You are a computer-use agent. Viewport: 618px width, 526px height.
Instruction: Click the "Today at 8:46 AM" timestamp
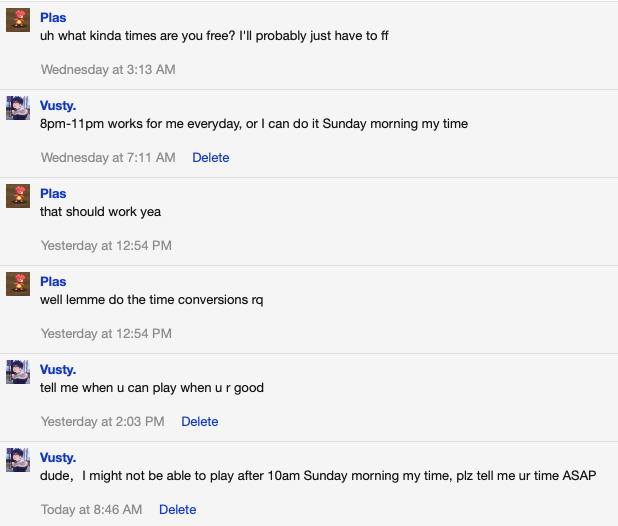(91, 509)
